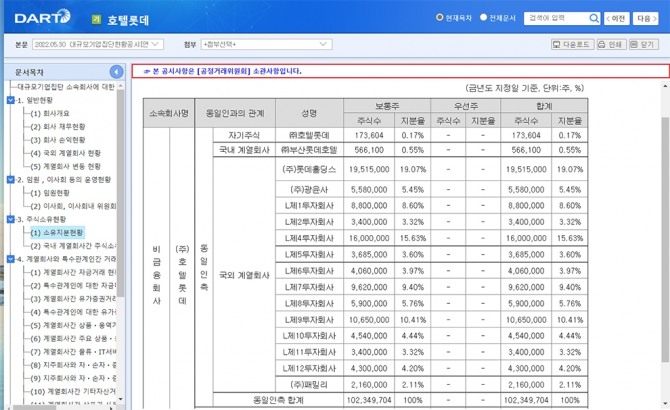Open (7) 계열회사간 물류·IT서비스 item

pos(73,352)
